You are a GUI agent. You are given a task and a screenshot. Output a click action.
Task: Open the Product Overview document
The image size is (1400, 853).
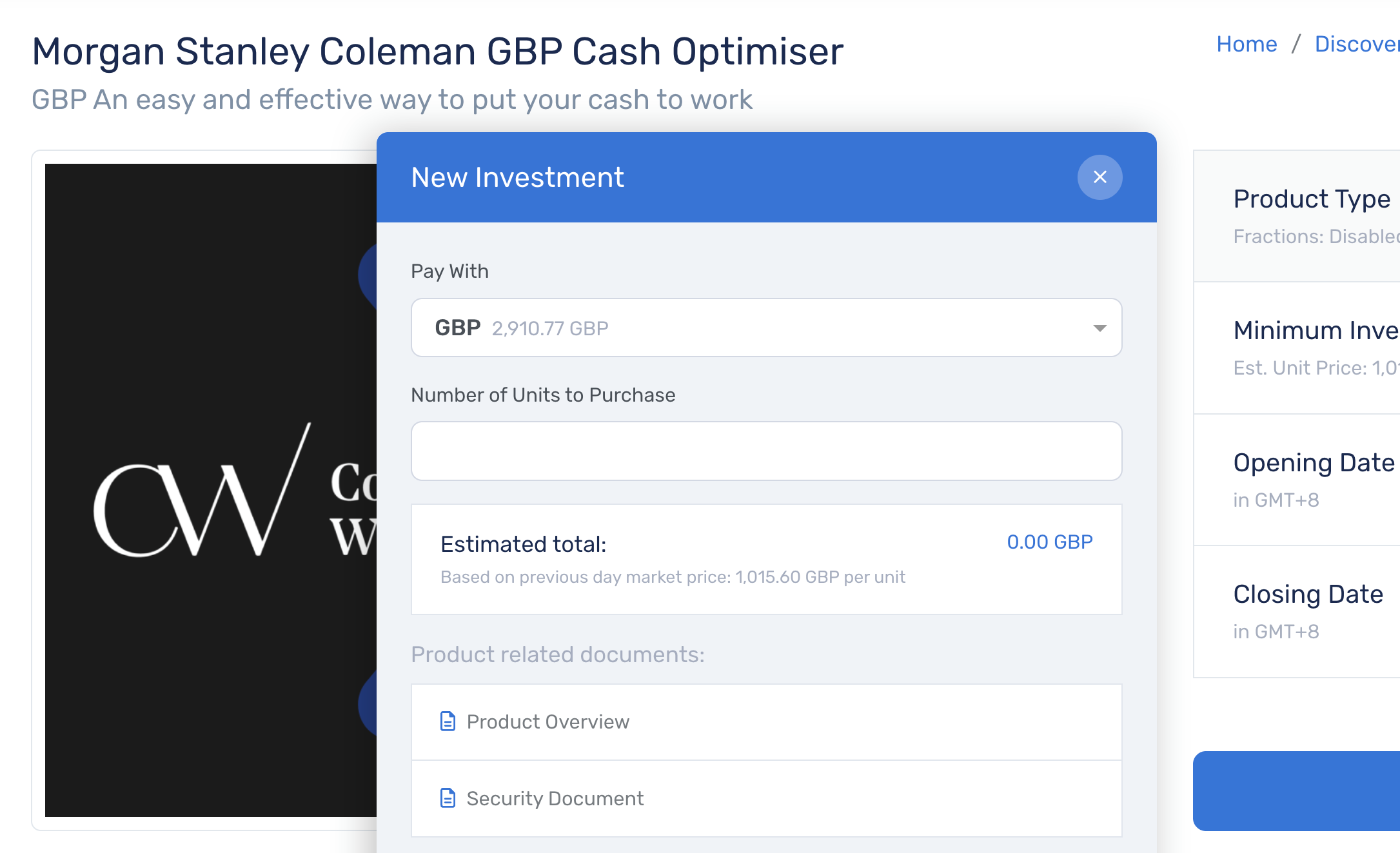click(547, 721)
